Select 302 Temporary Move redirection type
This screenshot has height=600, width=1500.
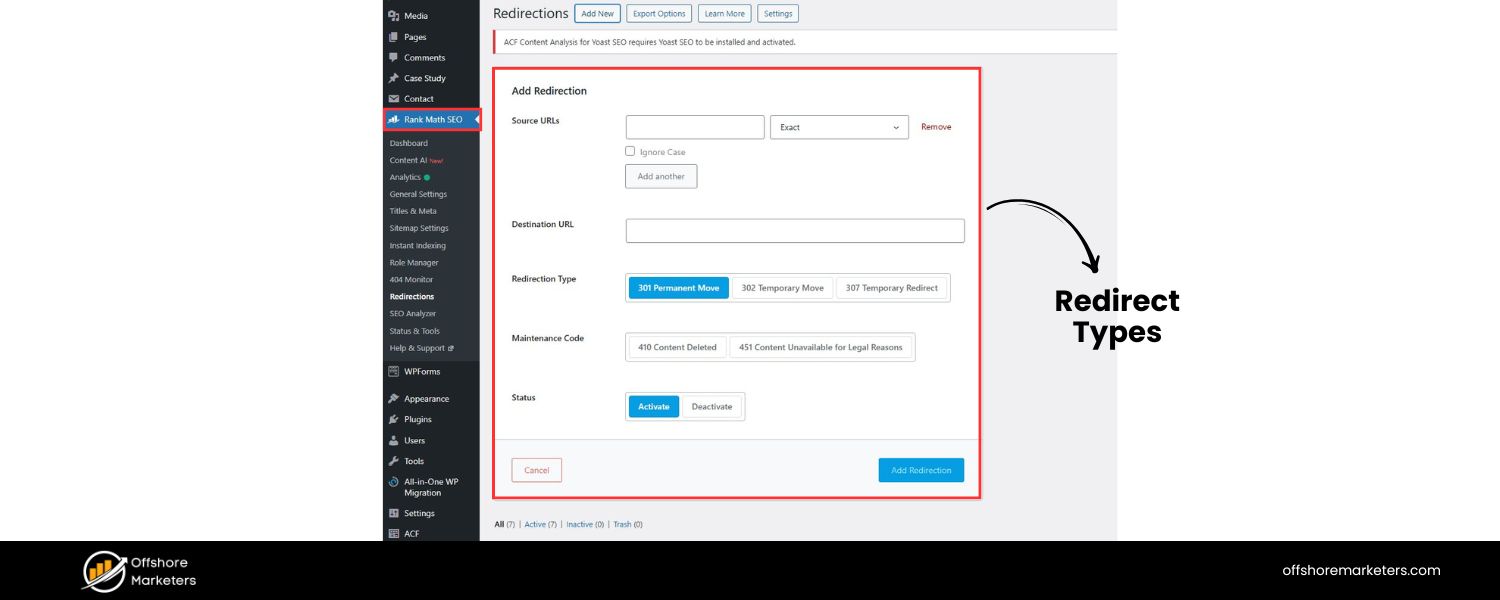click(x=782, y=288)
